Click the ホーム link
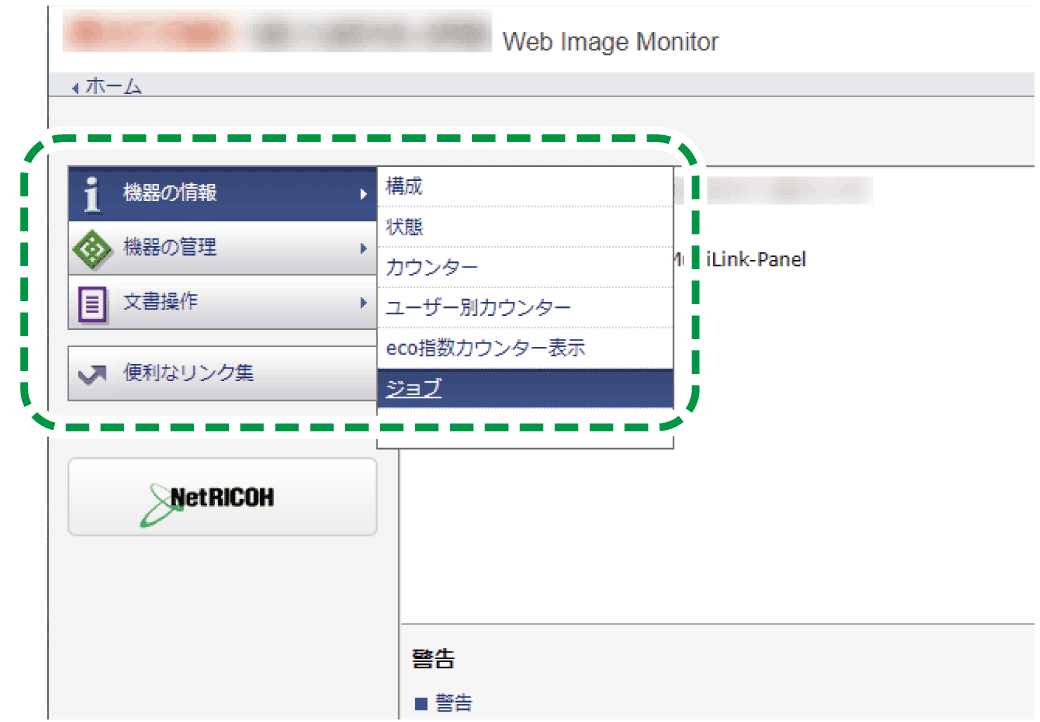1040x722 pixels. 110,87
